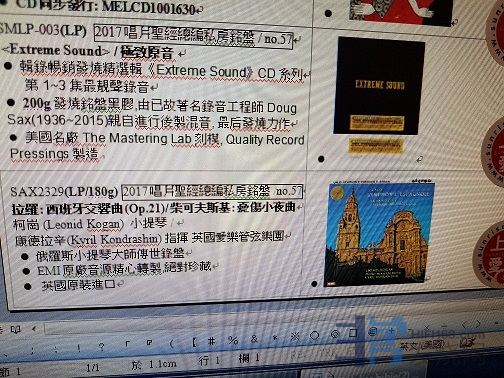This screenshot has height=378, width=504.
Task: Insert the exclamation mark symbol from symbol bar
Action: pyautogui.click(x=79, y=348)
